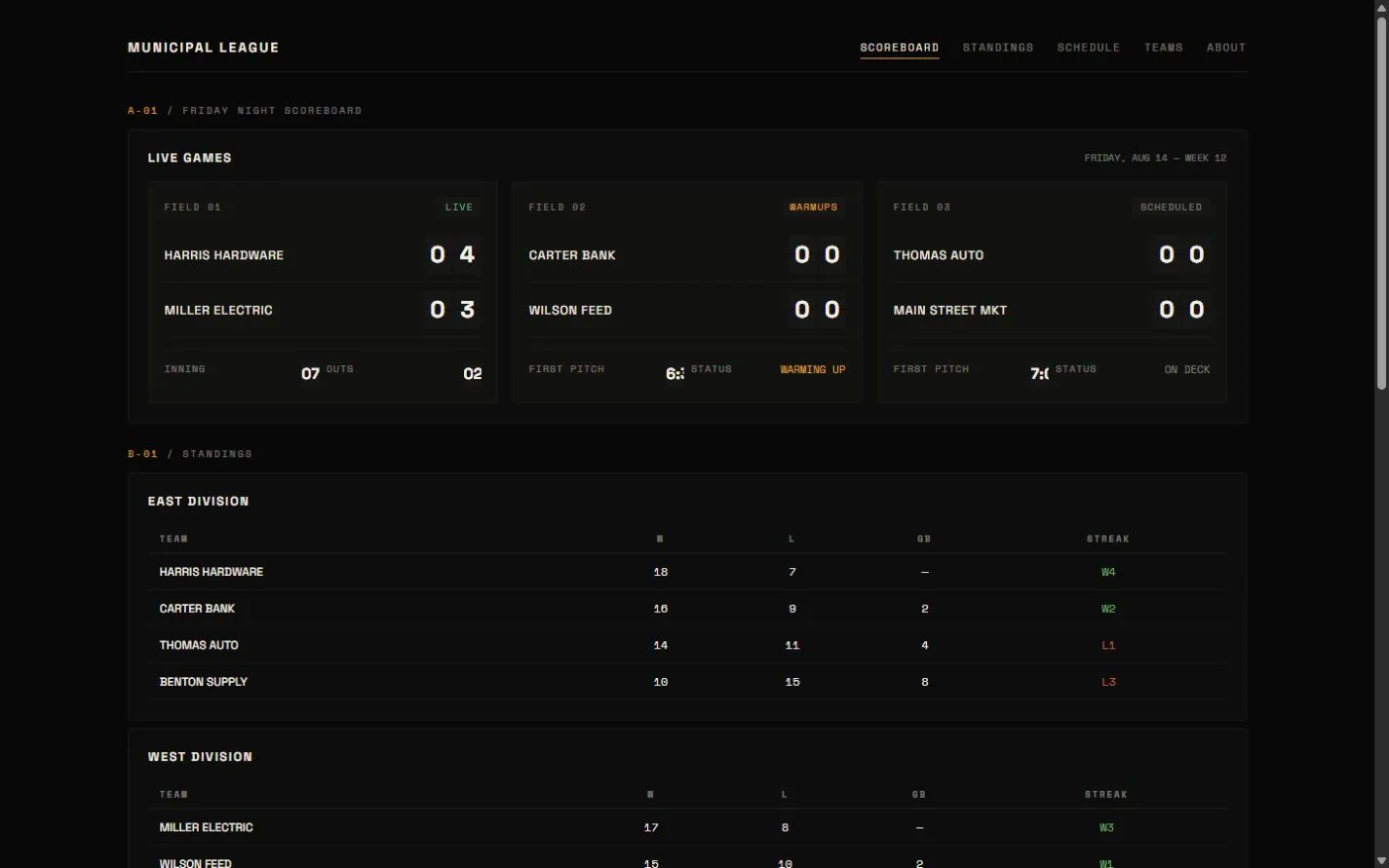1389x868 pixels.
Task: Click Miller Electric's W3 streak
Action: 1106,828
